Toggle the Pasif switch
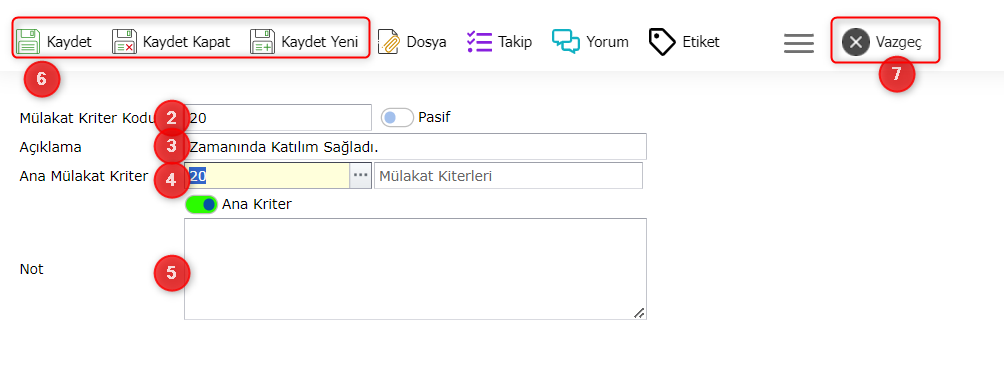This screenshot has height=365, width=1004. tap(397, 118)
